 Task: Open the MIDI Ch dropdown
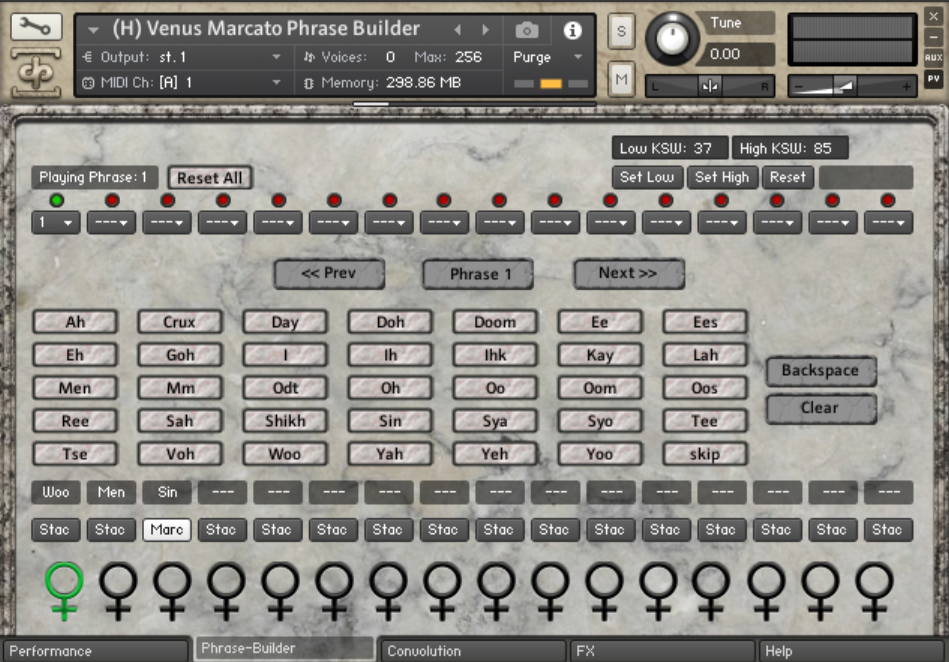[183, 82]
